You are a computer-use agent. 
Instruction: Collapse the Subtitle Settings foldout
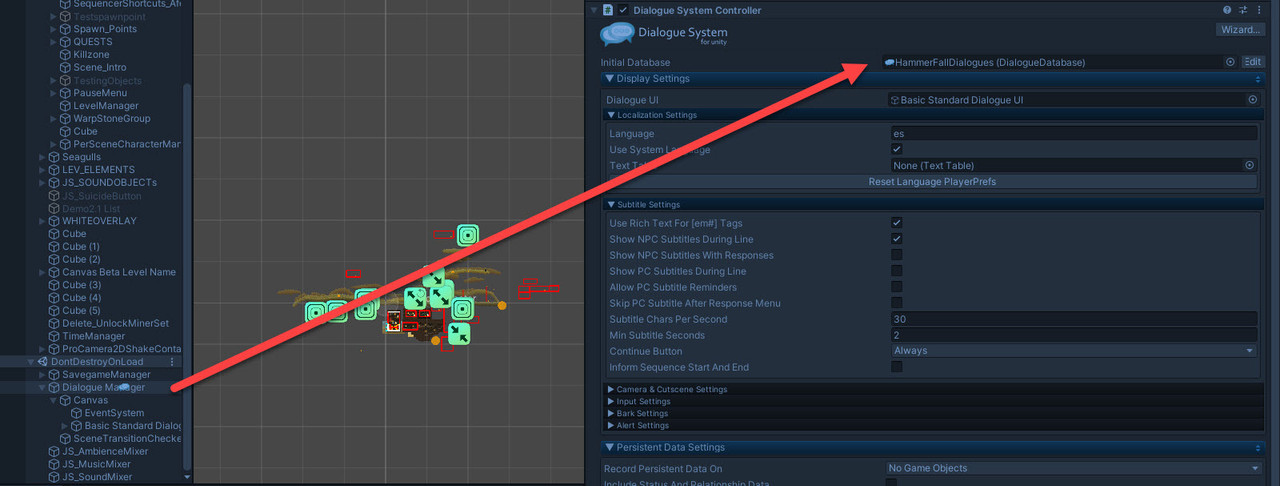pyautogui.click(x=612, y=204)
